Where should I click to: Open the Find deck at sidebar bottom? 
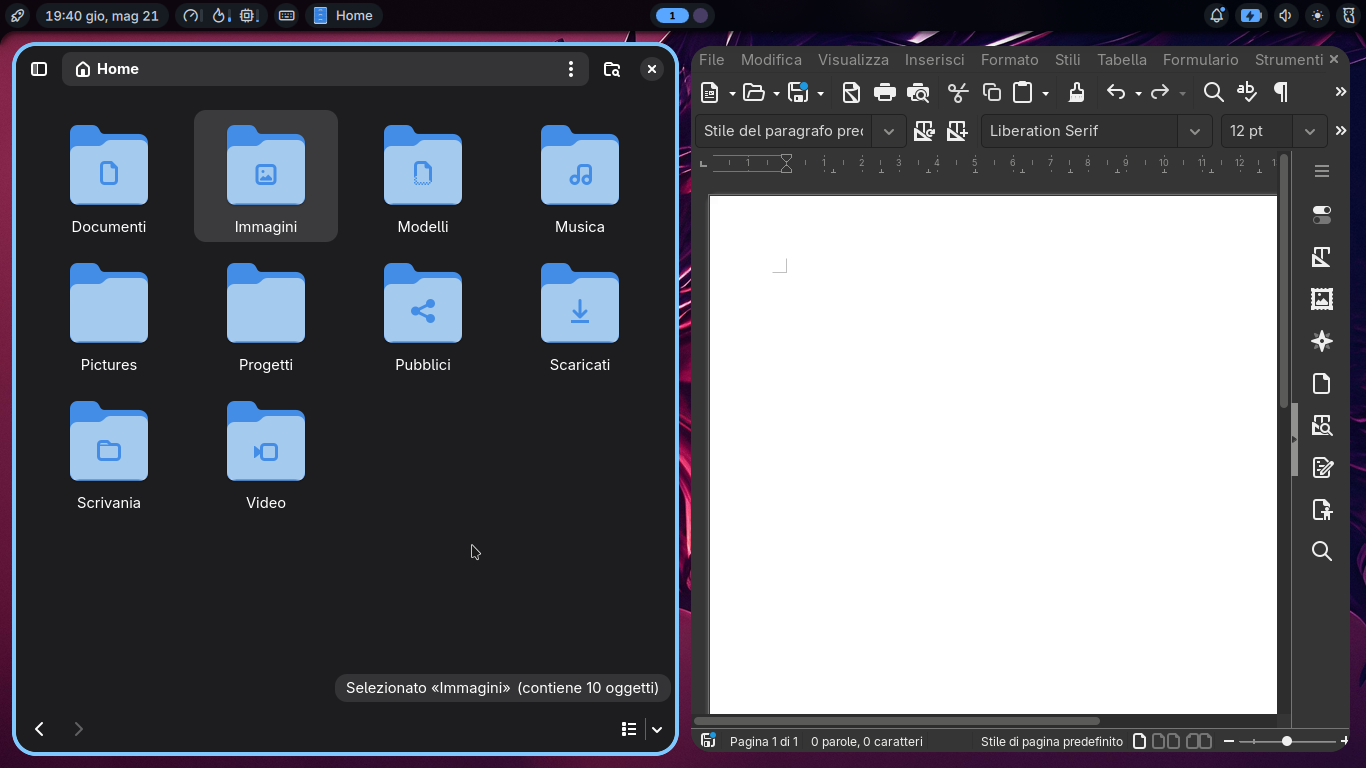click(1322, 552)
